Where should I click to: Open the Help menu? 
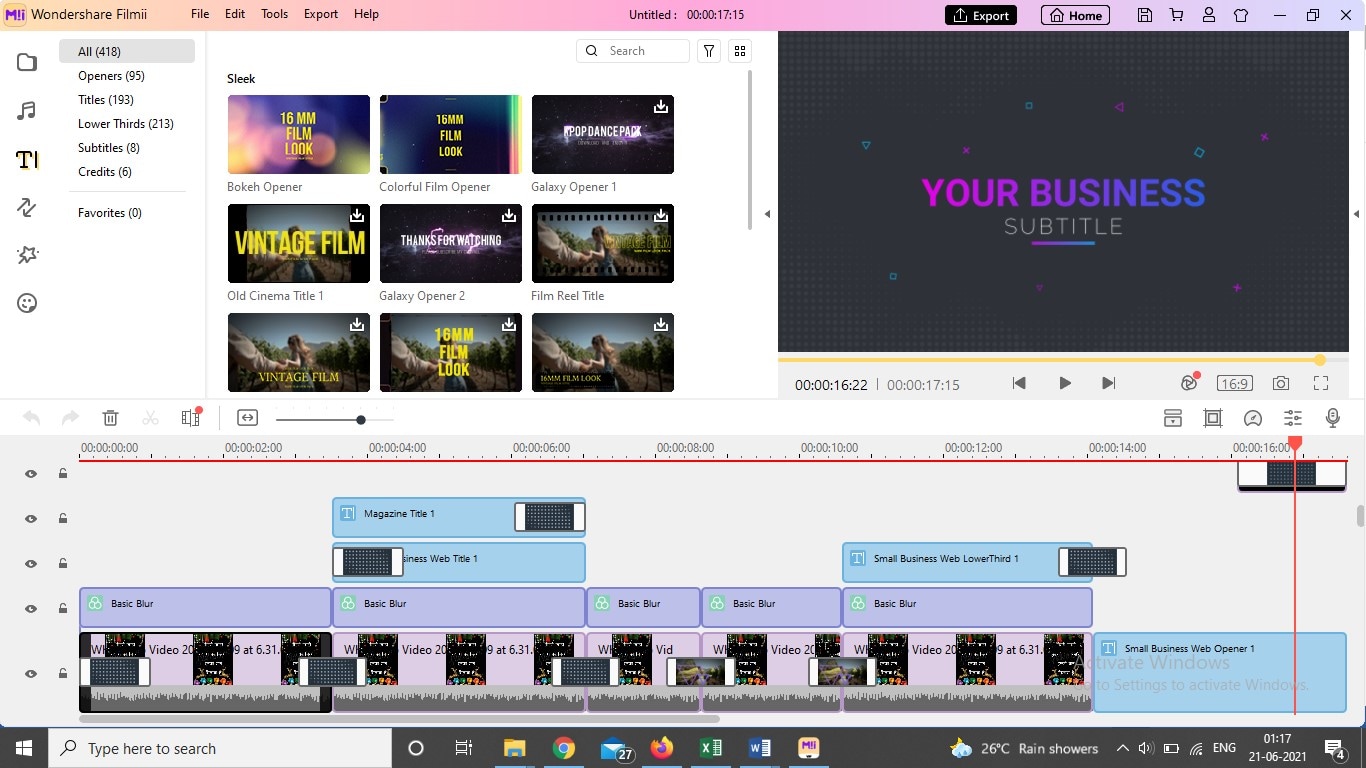tap(366, 14)
